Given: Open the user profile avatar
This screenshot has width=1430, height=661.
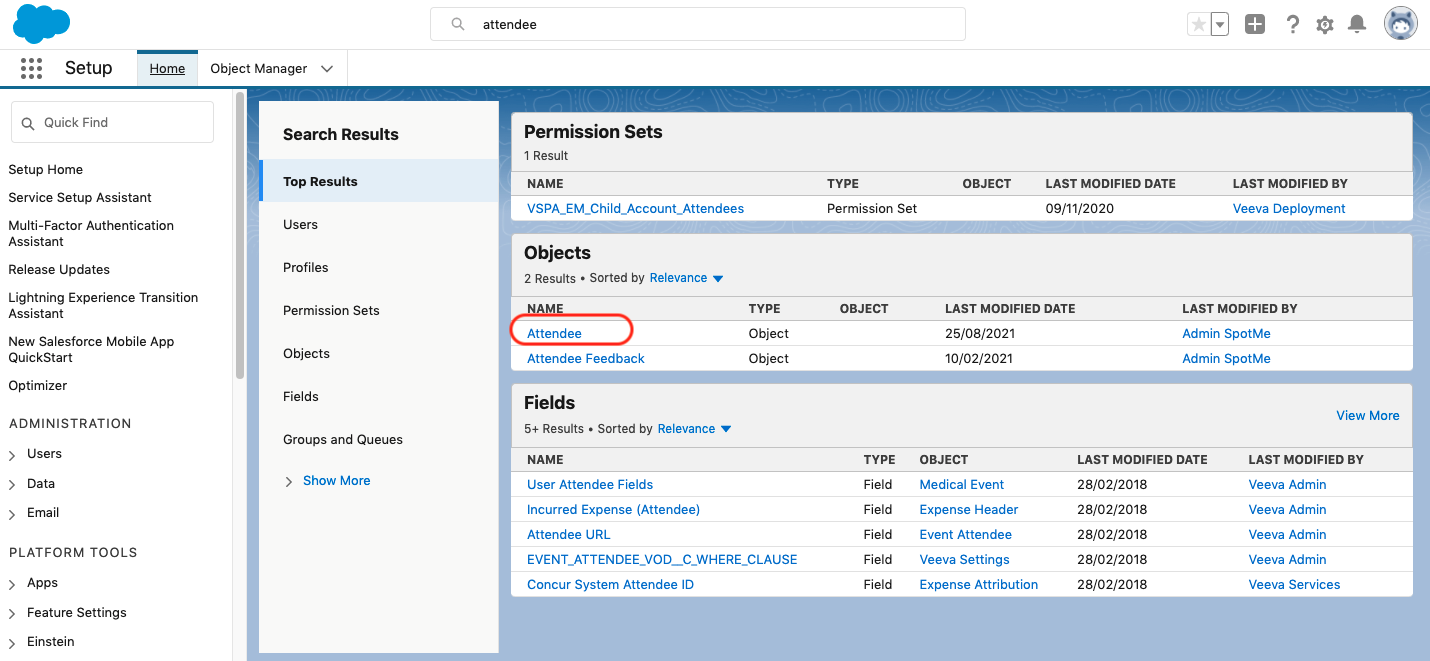Looking at the screenshot, I should coord(1401,24).
